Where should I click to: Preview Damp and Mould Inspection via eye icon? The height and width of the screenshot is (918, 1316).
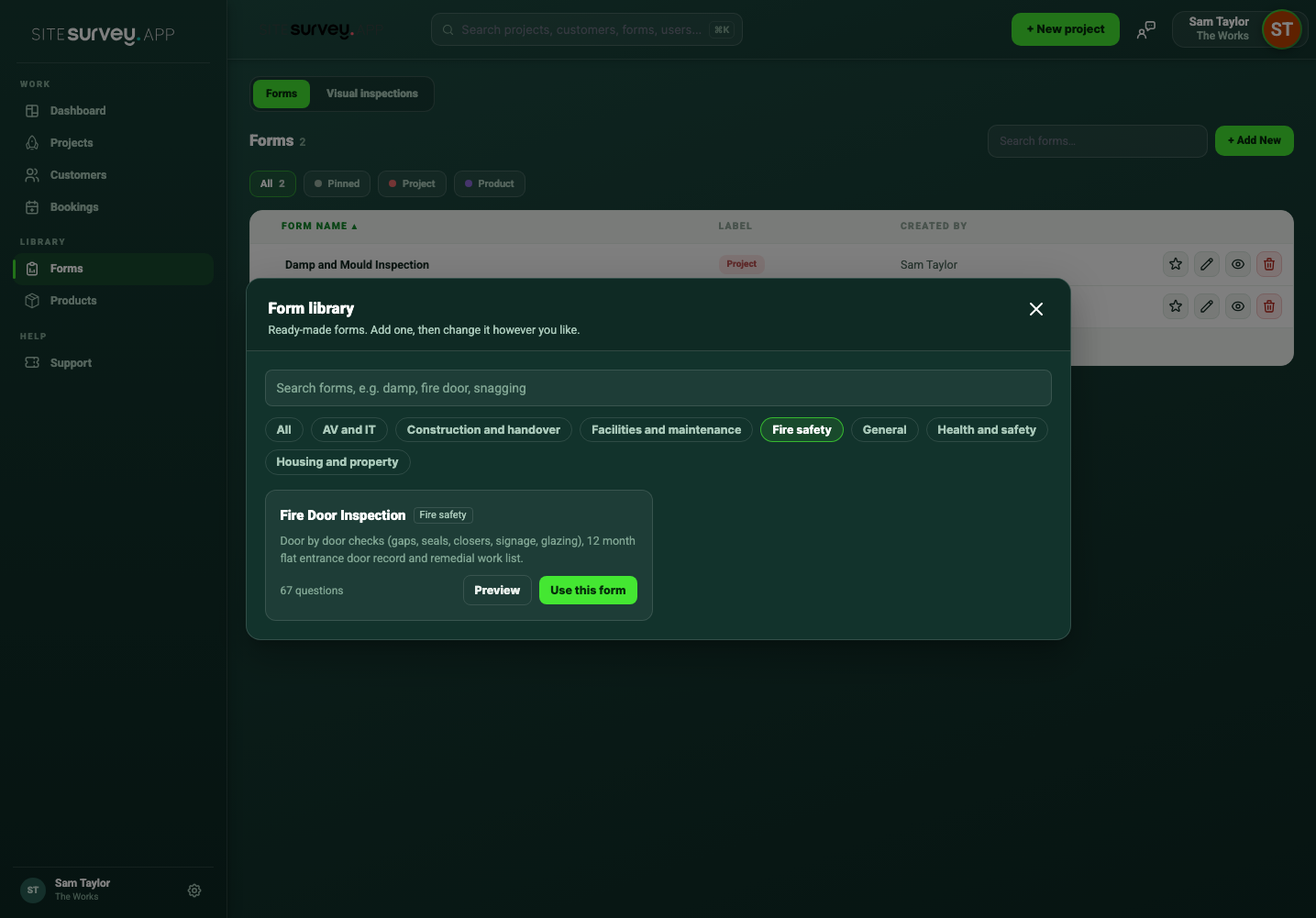click(x=1238, y=264)
